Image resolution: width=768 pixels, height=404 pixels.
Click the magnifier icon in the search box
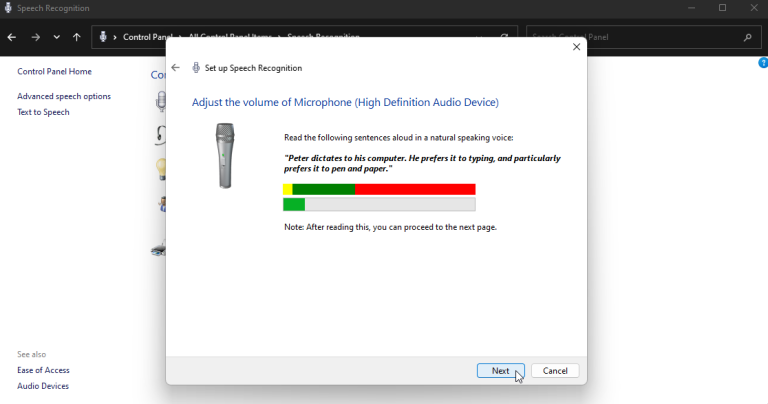point(747,37)
